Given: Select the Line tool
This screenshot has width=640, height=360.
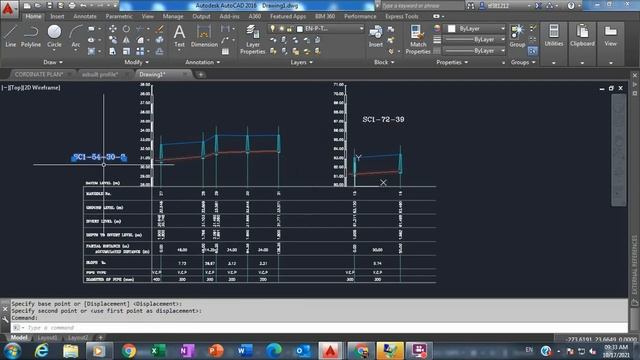Looking at the screenshot, I should (11, 36).
